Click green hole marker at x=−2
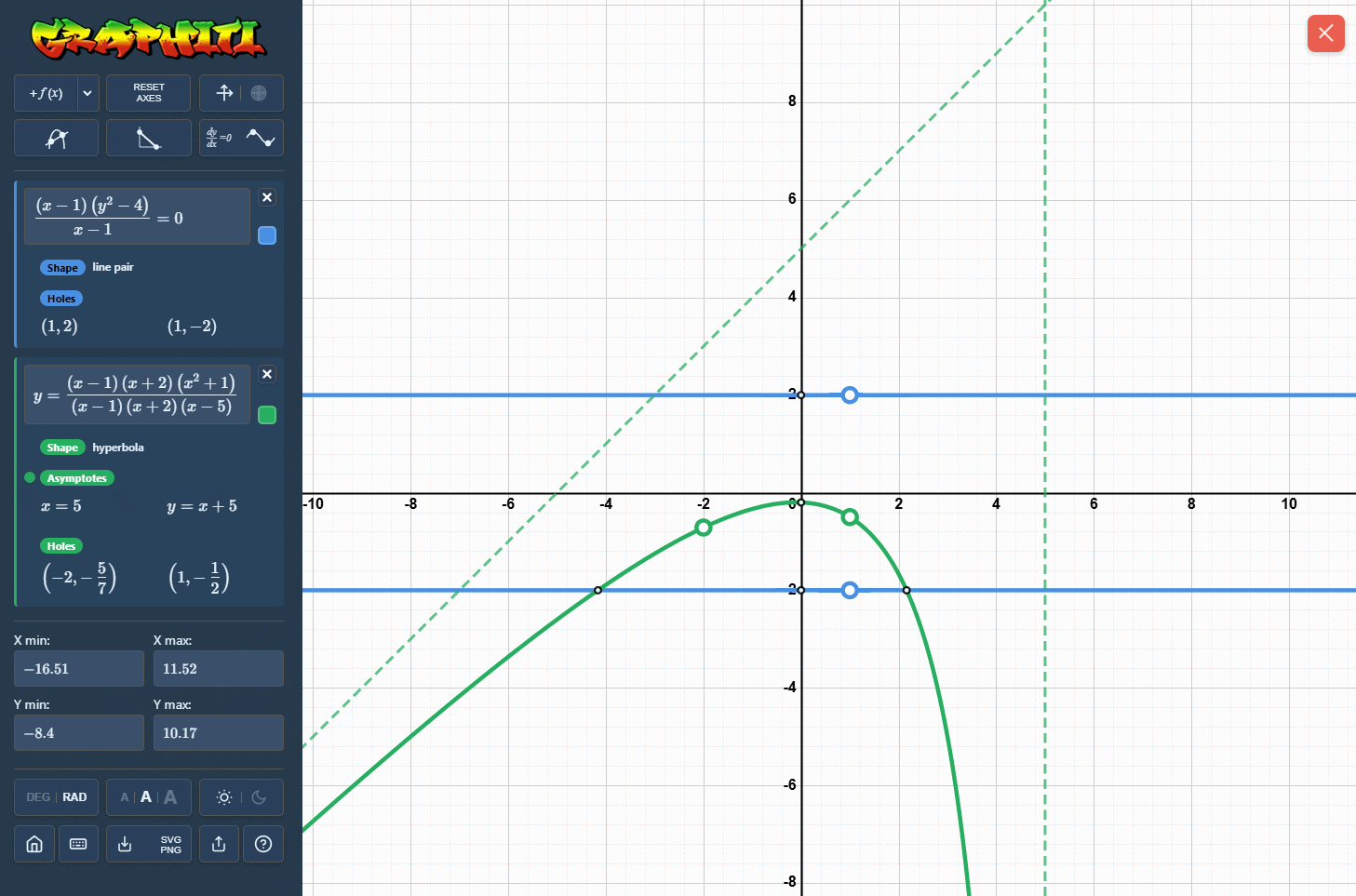 [704, 528]
